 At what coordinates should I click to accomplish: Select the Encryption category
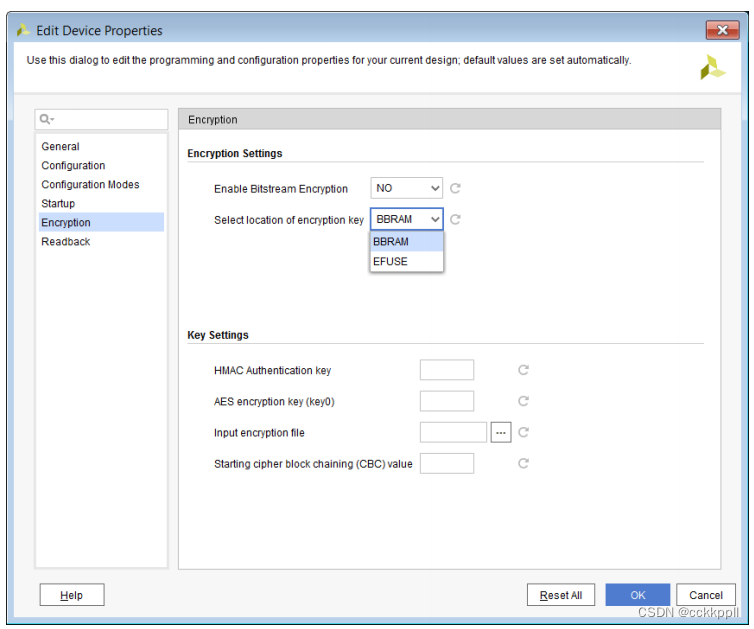point(101,222)
